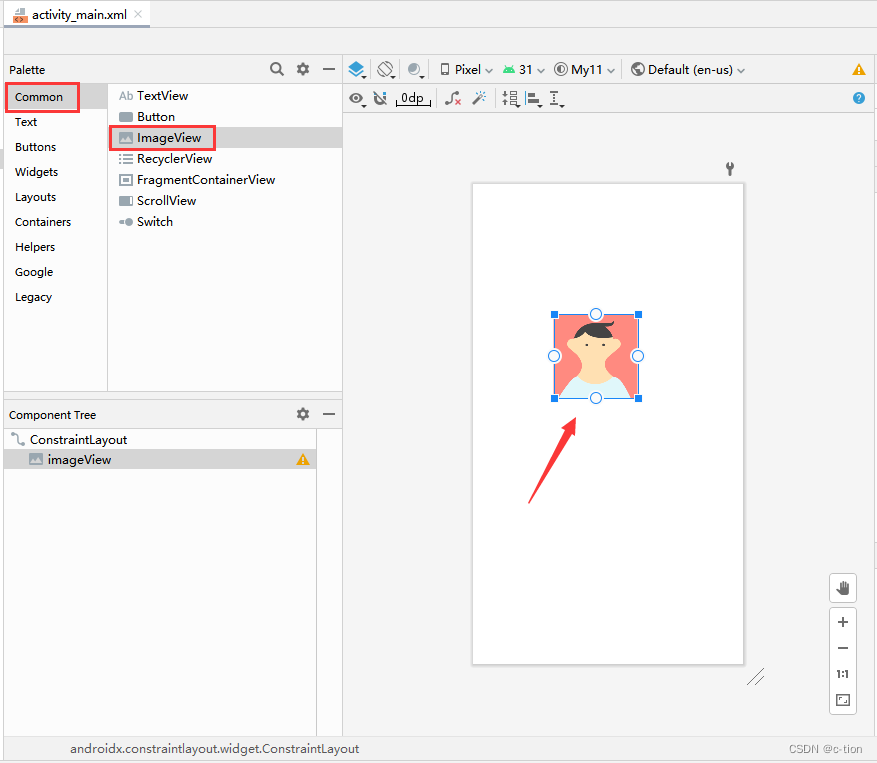The width and height of the screenshot is (877, 763).
Task: Open the design surface layers dropdown
Action: tap(357, 69)
